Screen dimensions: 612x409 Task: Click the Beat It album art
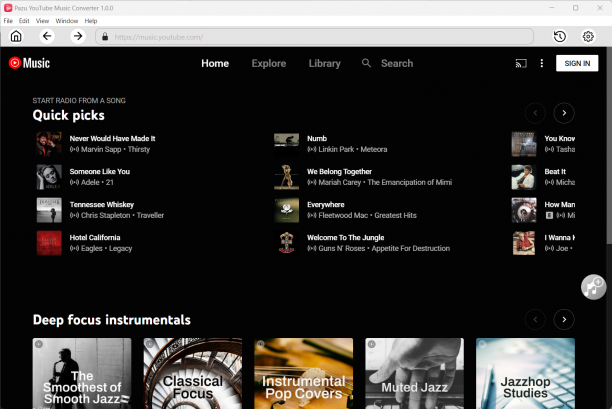(x=524, y=177)
